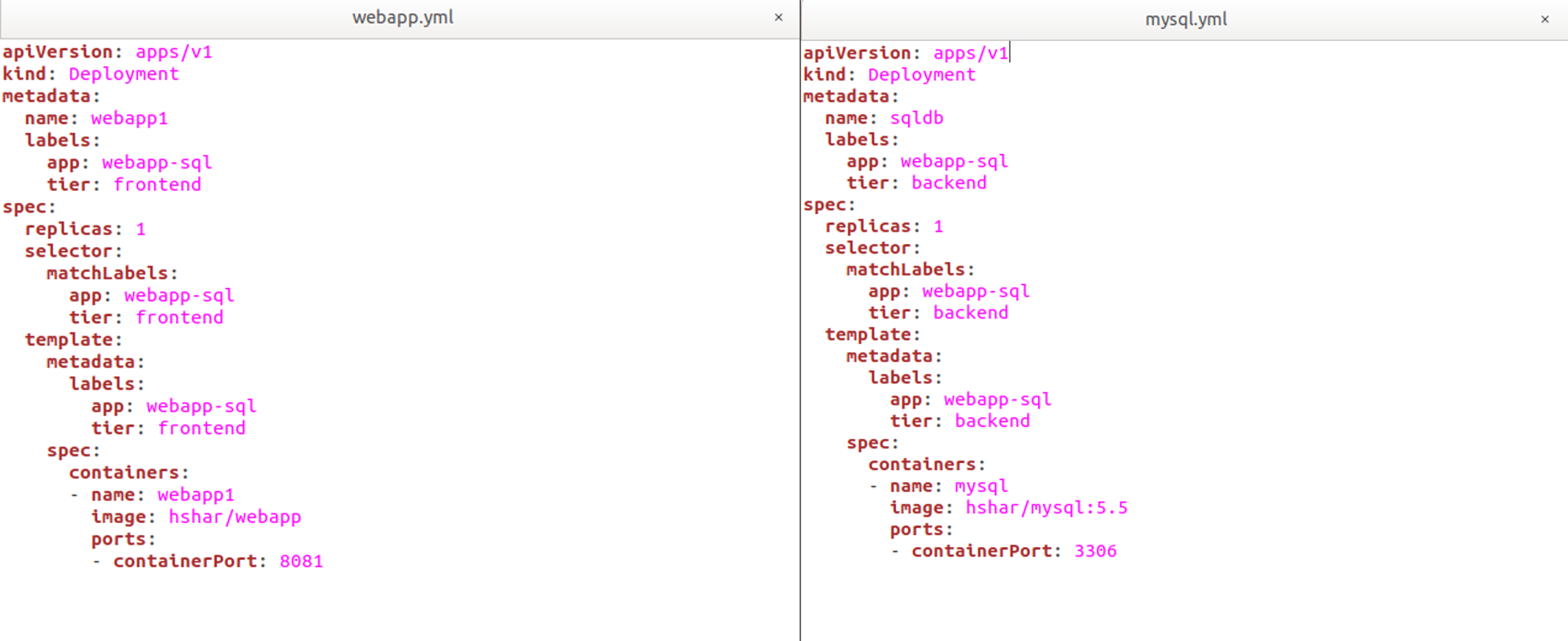
Task: Click the kind Deployment value in webapp.yml
Action: point(124,74)
